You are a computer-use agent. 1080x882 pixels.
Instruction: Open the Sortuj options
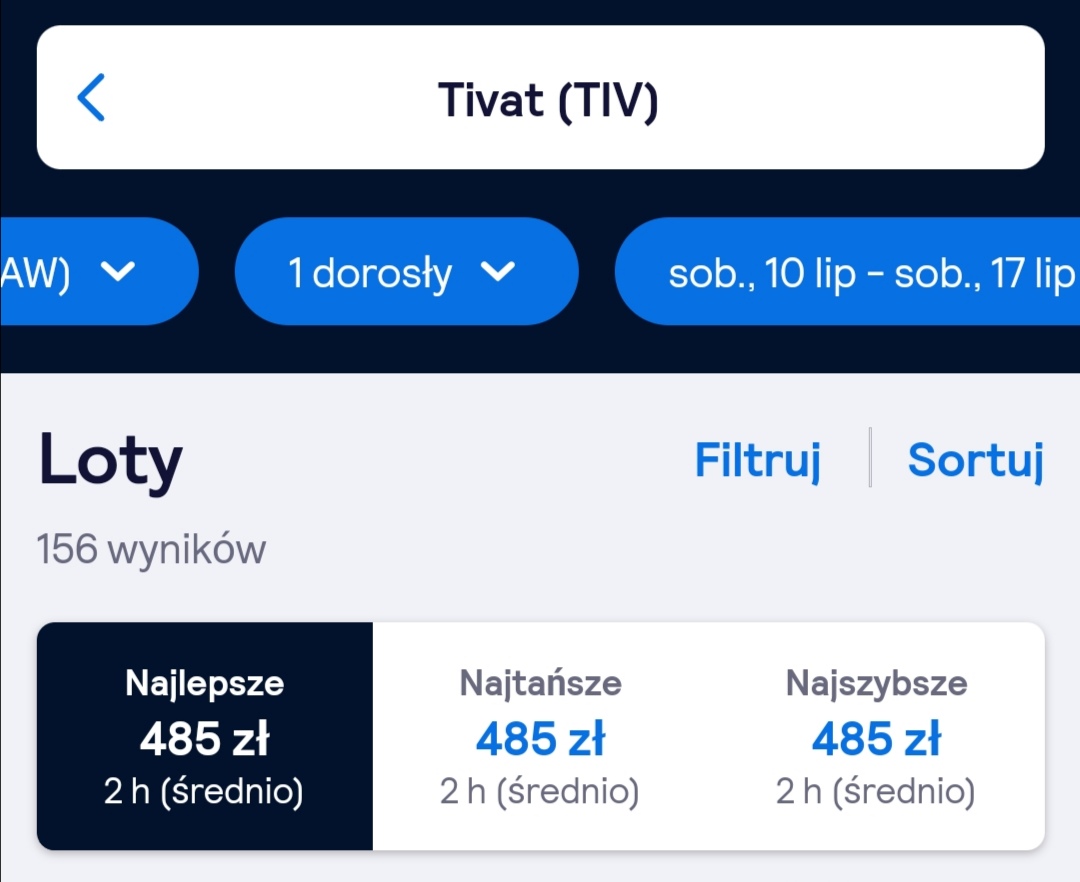coord(976,459)
